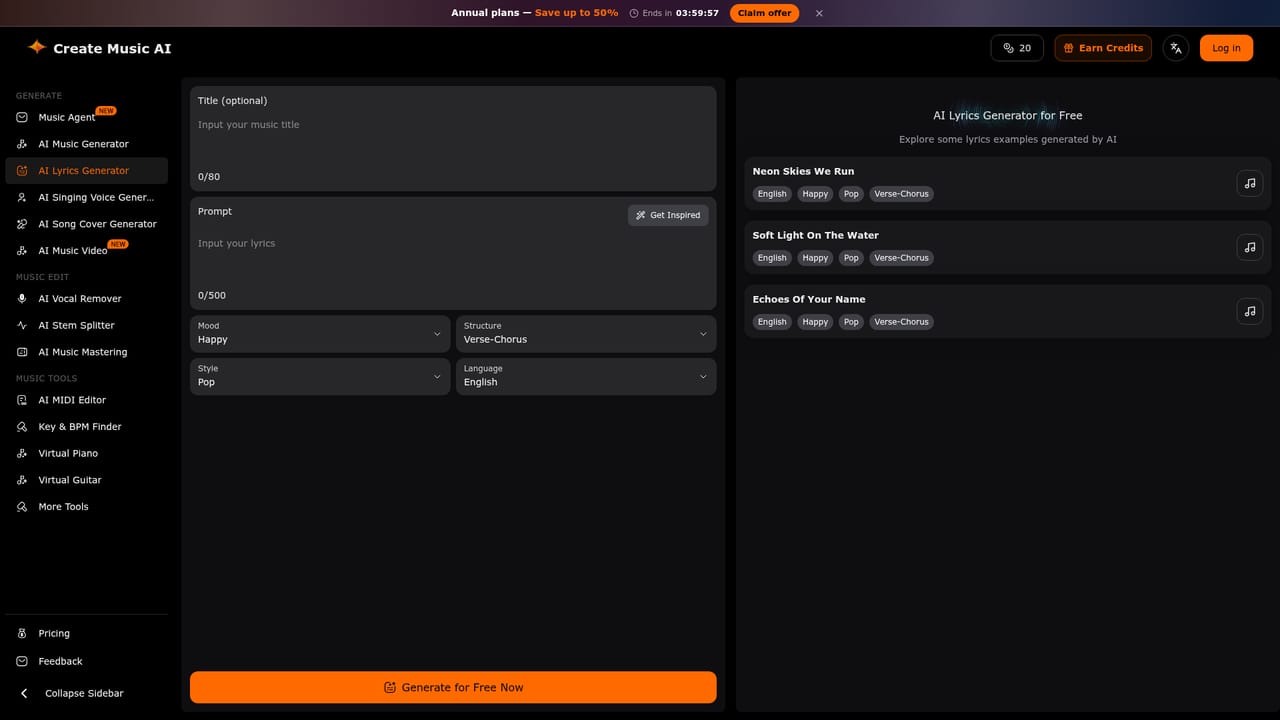Go to Pricing in the sidebar

point(86,633)
